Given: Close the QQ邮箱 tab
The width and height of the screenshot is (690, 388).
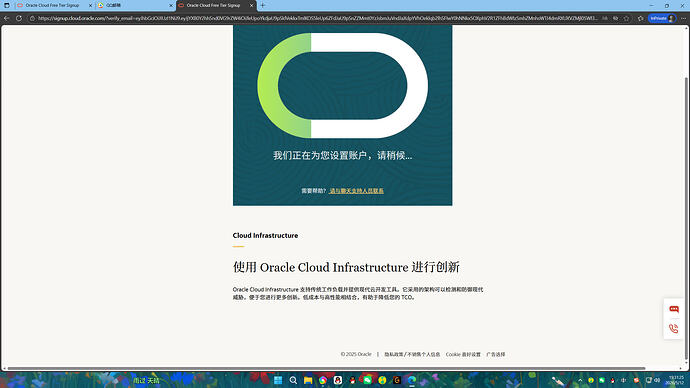Looking at the screenshot, I should [x=171, y=5].
